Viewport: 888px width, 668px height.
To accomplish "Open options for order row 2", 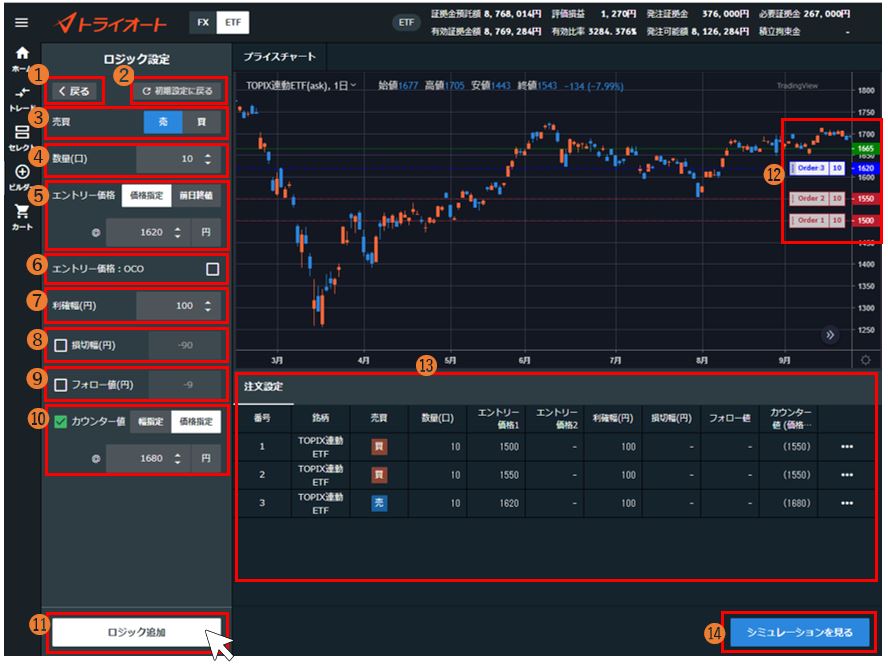I will point(847,475).
